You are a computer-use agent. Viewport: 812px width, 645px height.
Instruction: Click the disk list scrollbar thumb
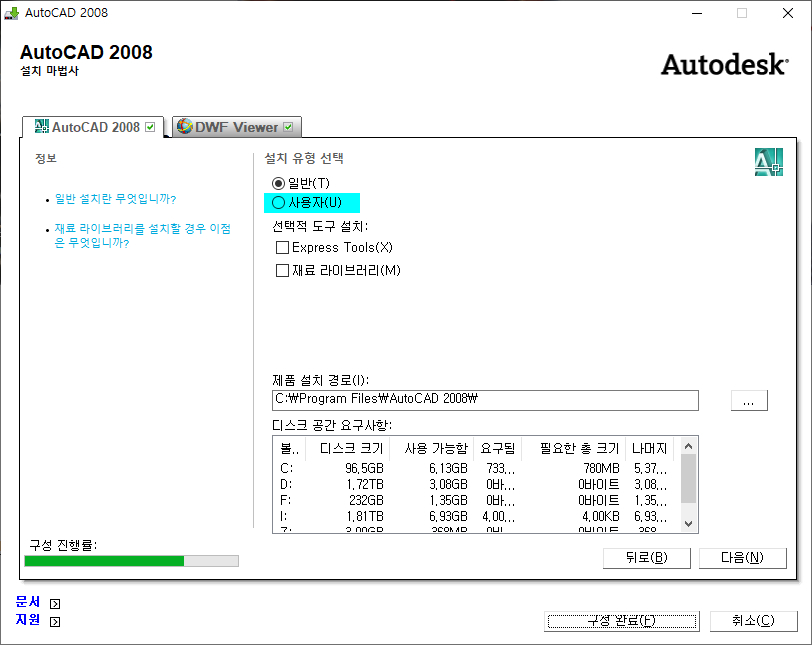[x=688, y=478]
